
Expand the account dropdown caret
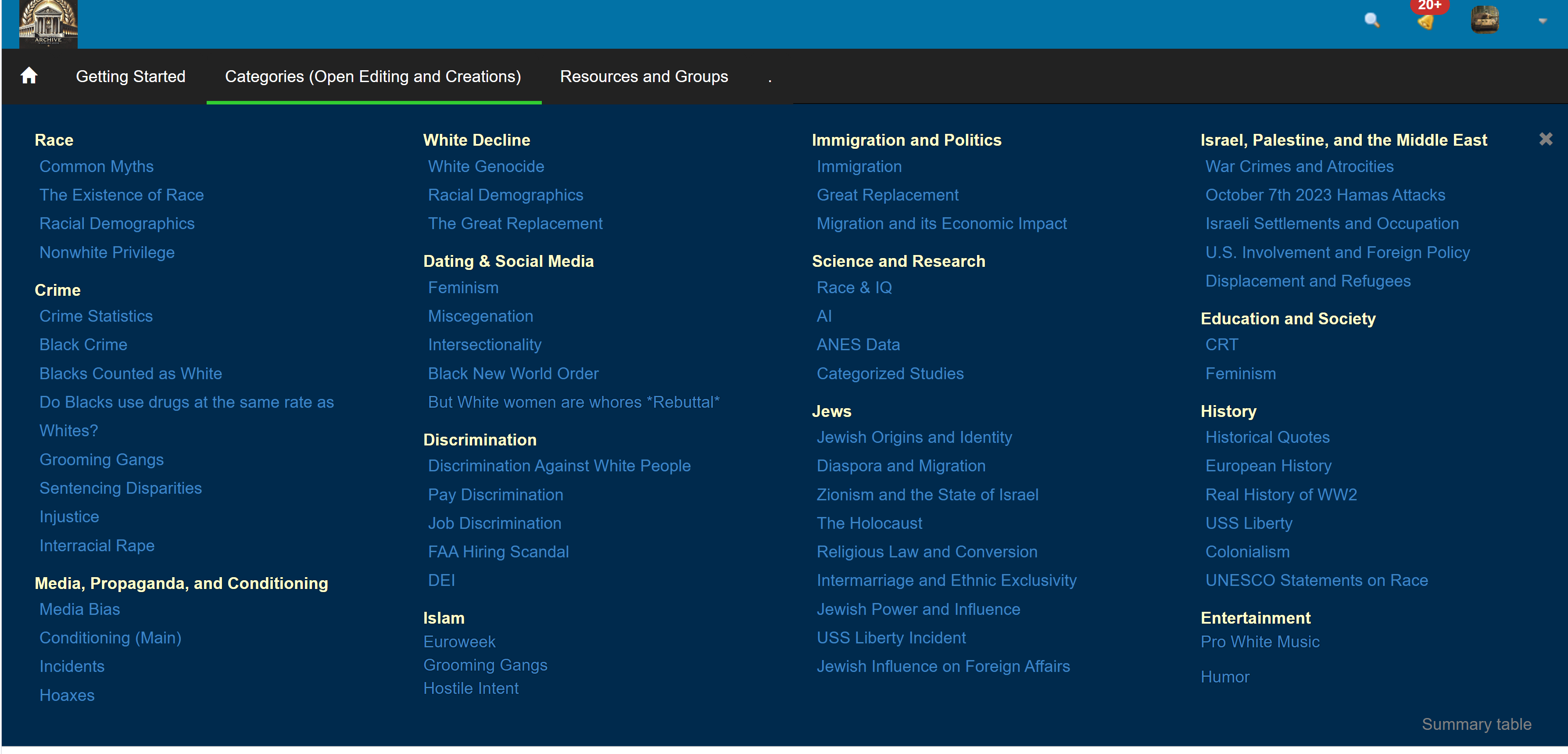click(1543, 21)
